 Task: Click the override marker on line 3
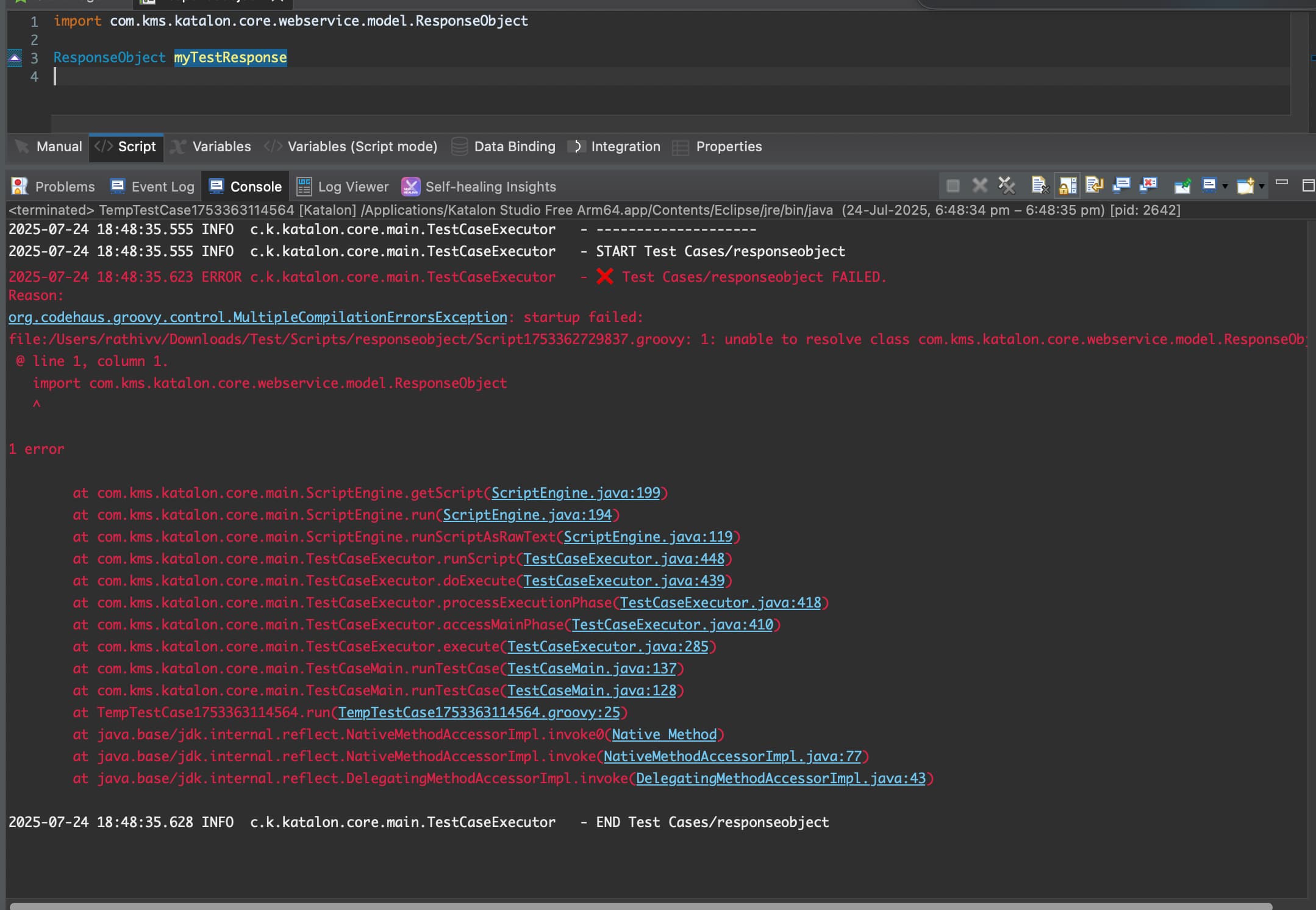click(15, 58)
